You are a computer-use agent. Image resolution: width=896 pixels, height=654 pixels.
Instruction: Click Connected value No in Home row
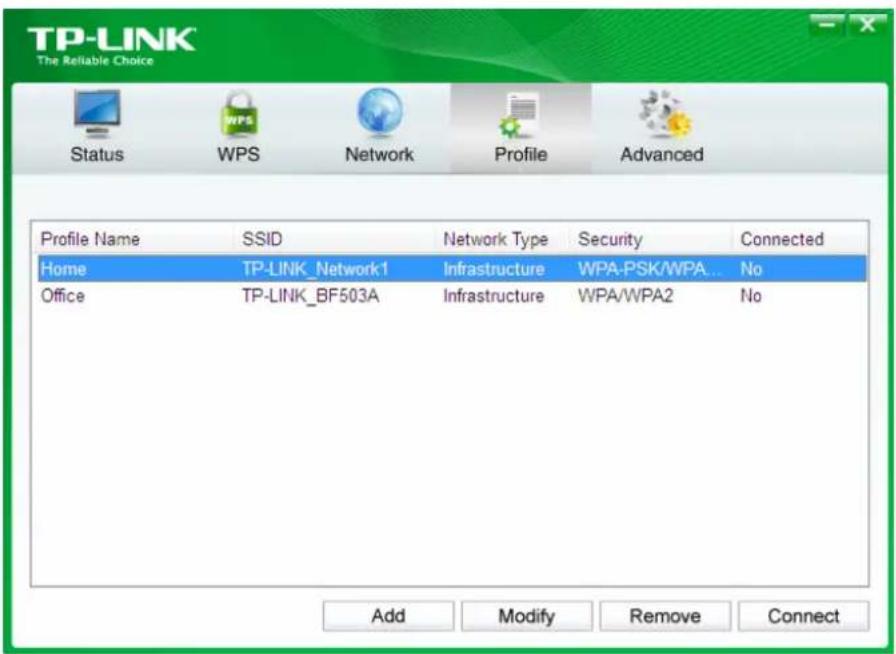tap(751, 269)
